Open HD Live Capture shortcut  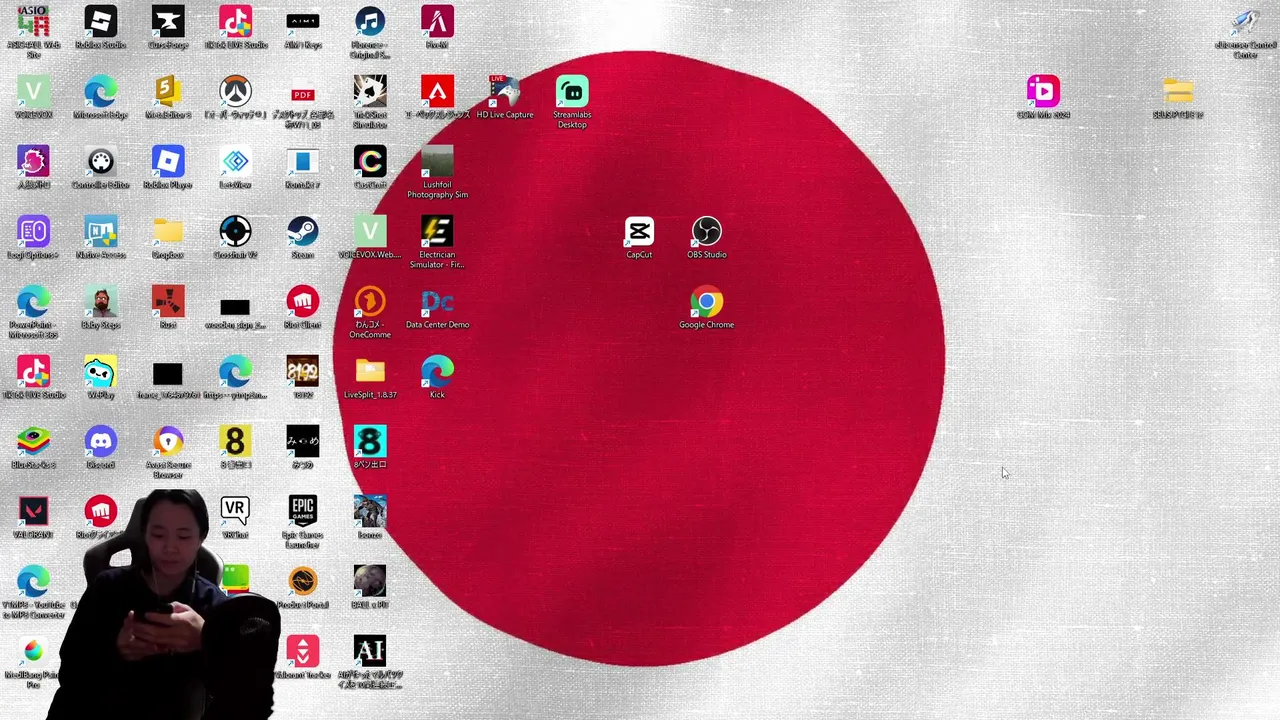pyautogui.click(x=505, y=92)
